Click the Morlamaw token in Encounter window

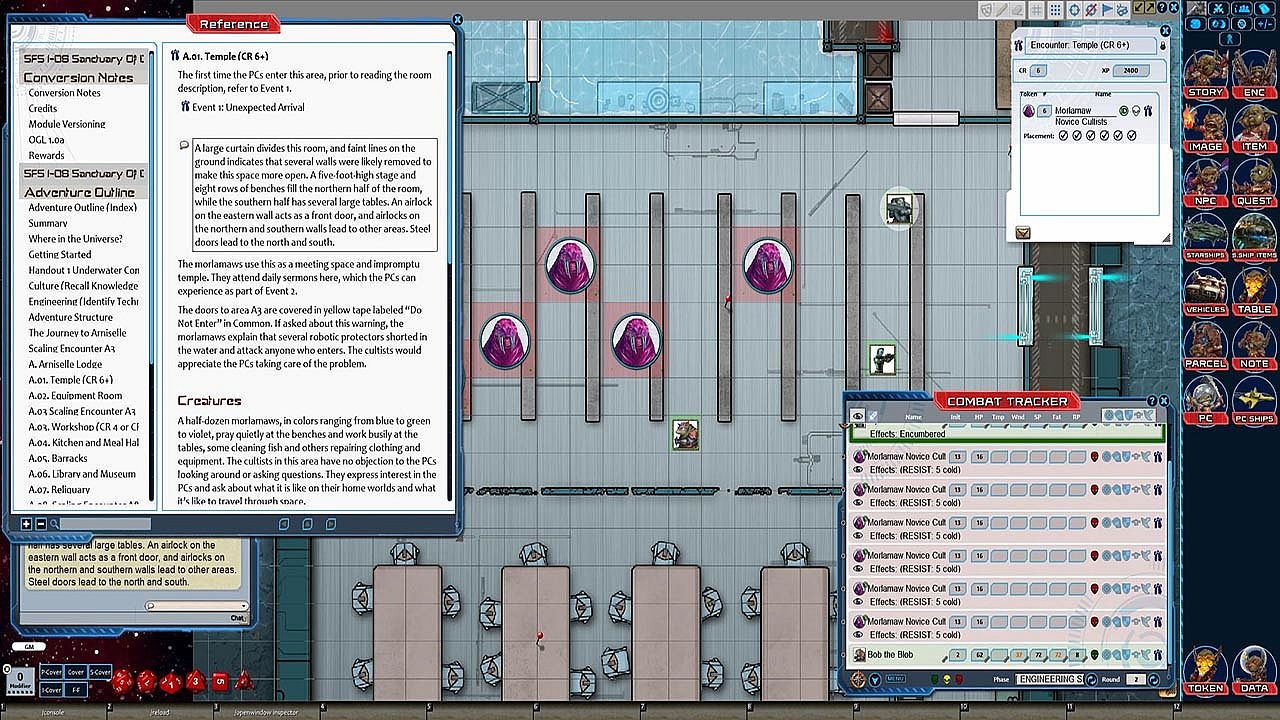click(1028, 111)
